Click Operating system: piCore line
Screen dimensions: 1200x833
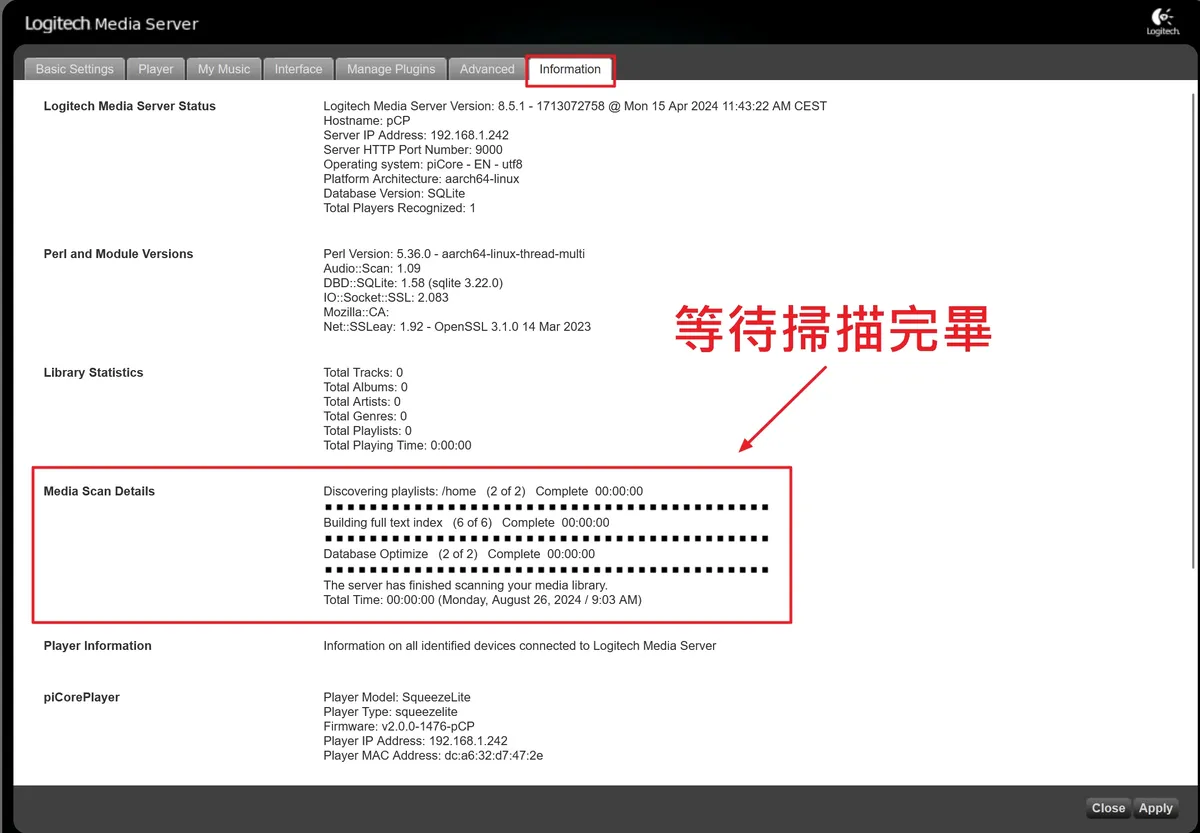423,164
